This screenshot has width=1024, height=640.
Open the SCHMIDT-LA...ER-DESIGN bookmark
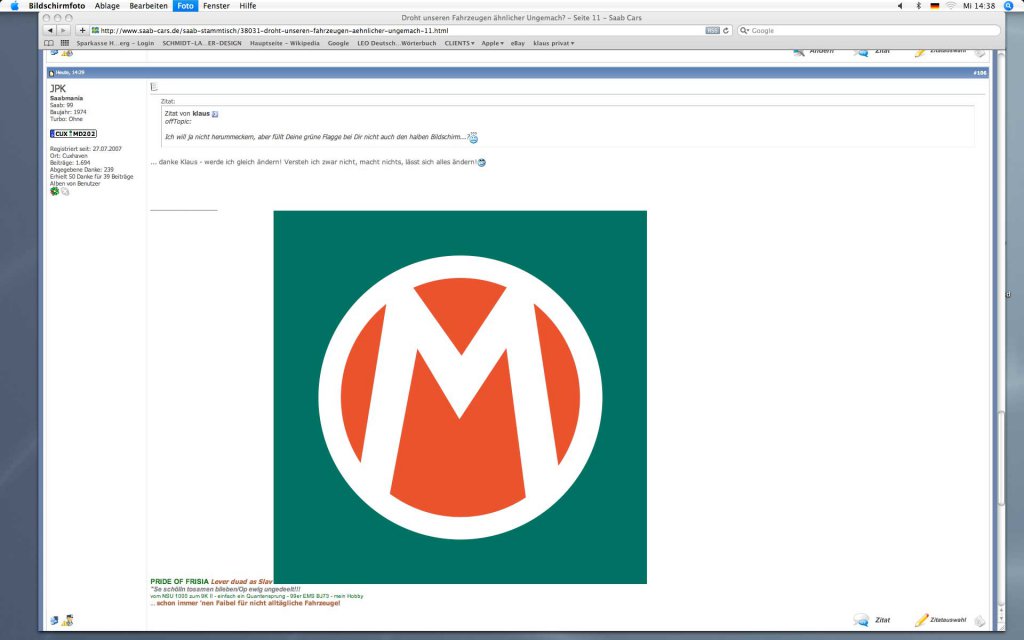click(x=202, y=43)
